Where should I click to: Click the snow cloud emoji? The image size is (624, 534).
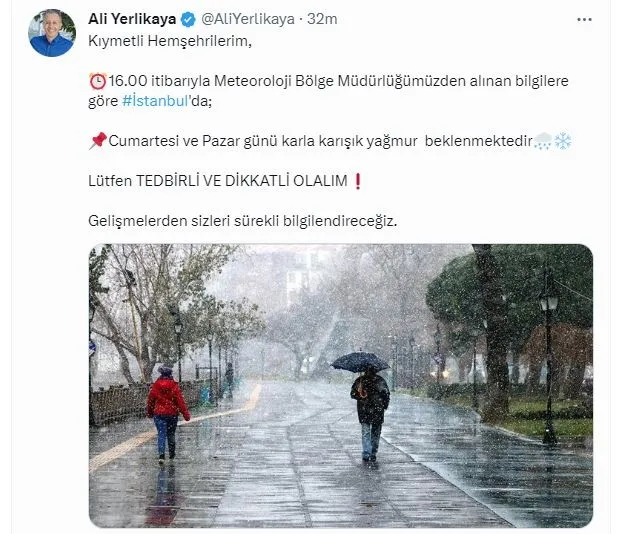[x=543, y=141]
